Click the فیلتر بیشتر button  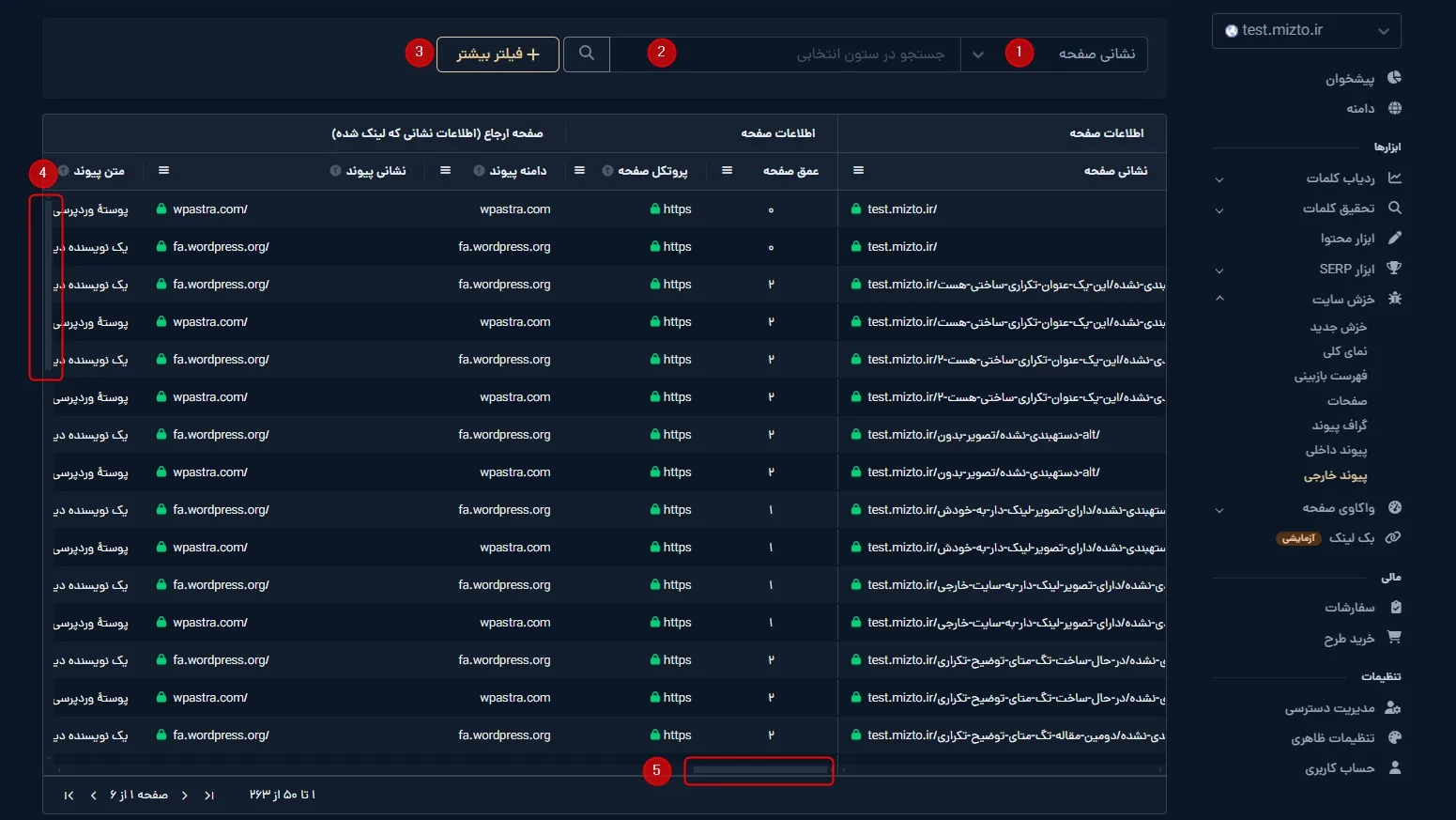click(498, 54)
